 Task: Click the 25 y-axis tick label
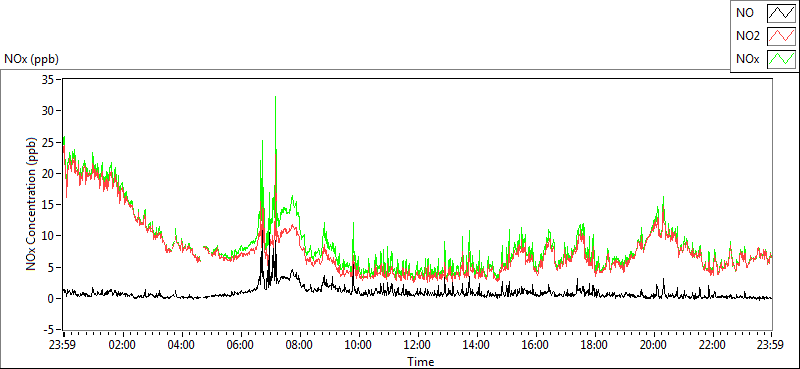coord(49,142)
